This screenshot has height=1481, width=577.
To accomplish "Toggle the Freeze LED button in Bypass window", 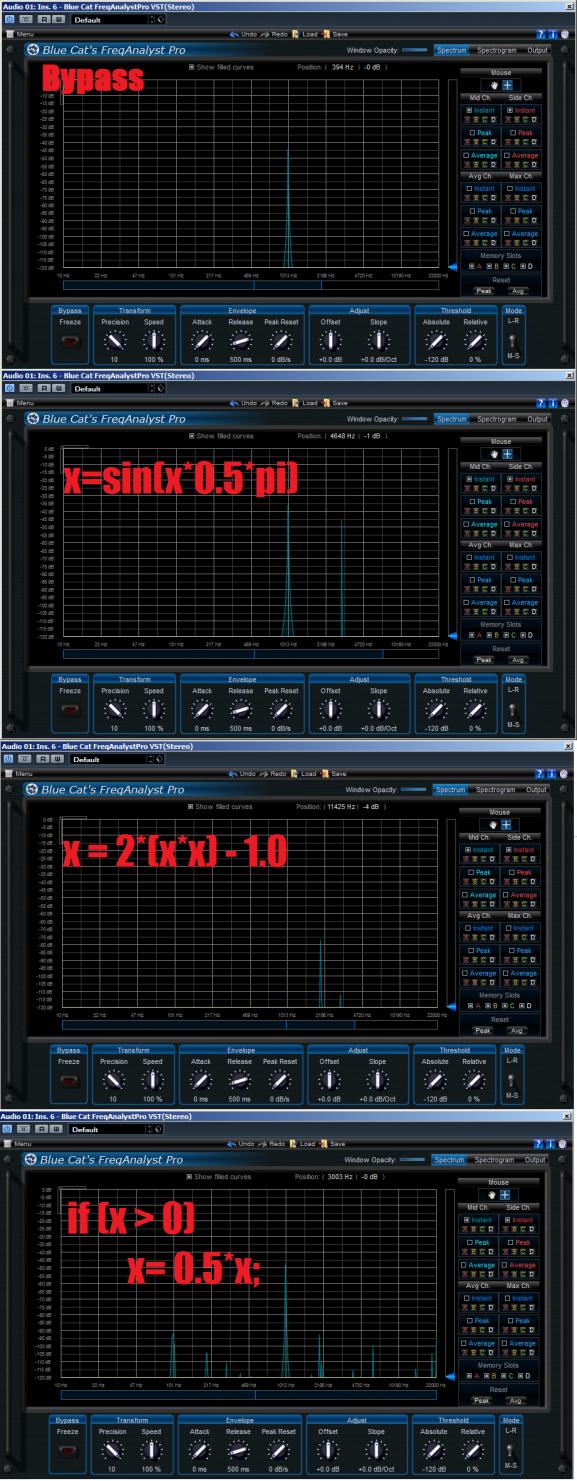I will coord(70,342).
